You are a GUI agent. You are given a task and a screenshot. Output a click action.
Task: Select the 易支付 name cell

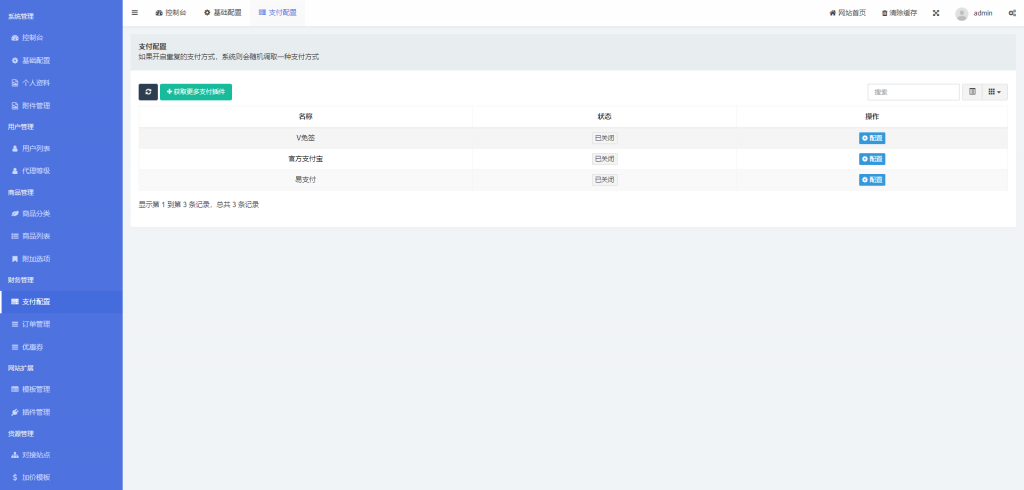pyautogui.click(x=306, y=180)
